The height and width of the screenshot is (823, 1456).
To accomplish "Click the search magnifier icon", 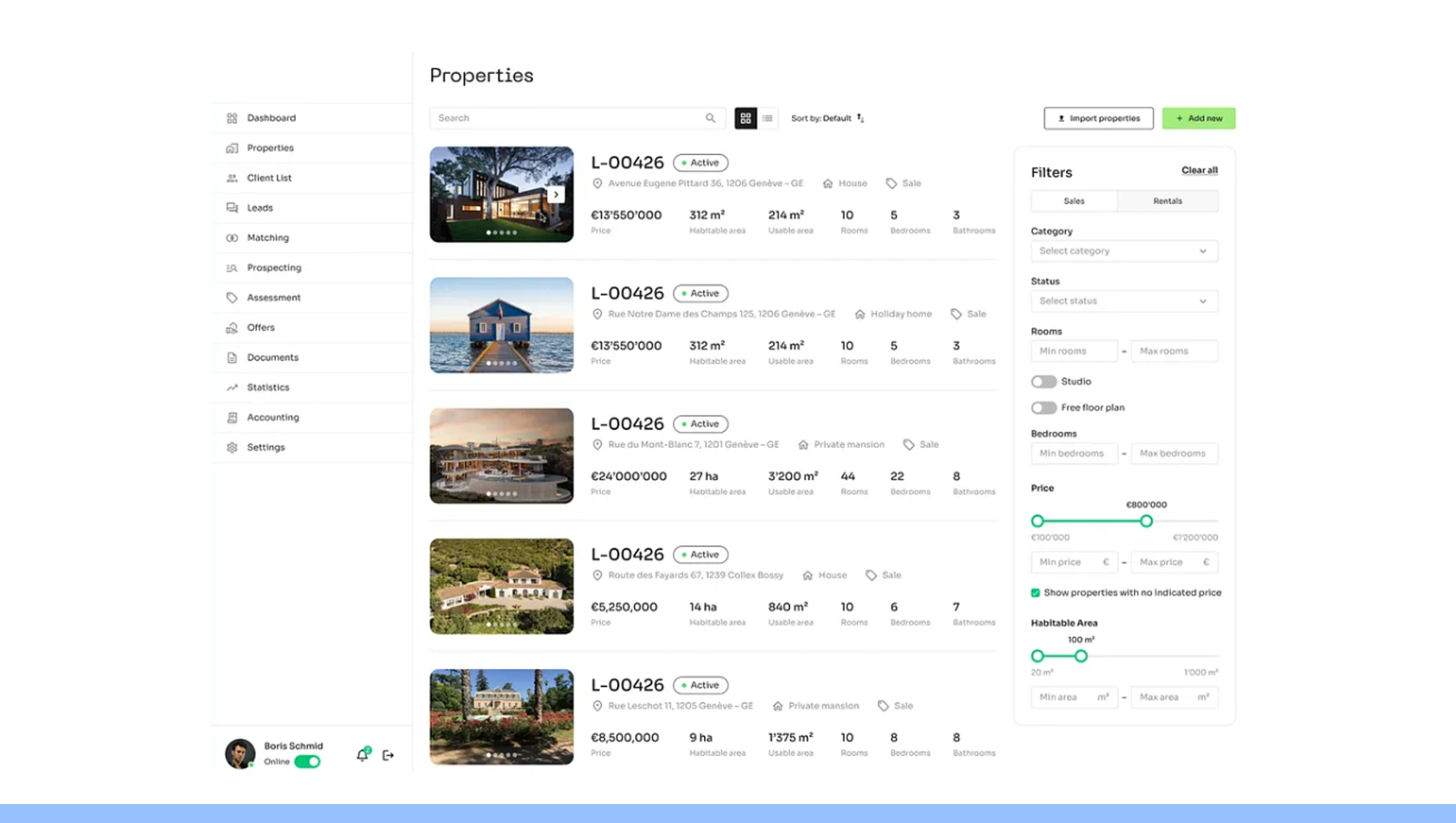I will pyautogui.click(x=711, y=119).
